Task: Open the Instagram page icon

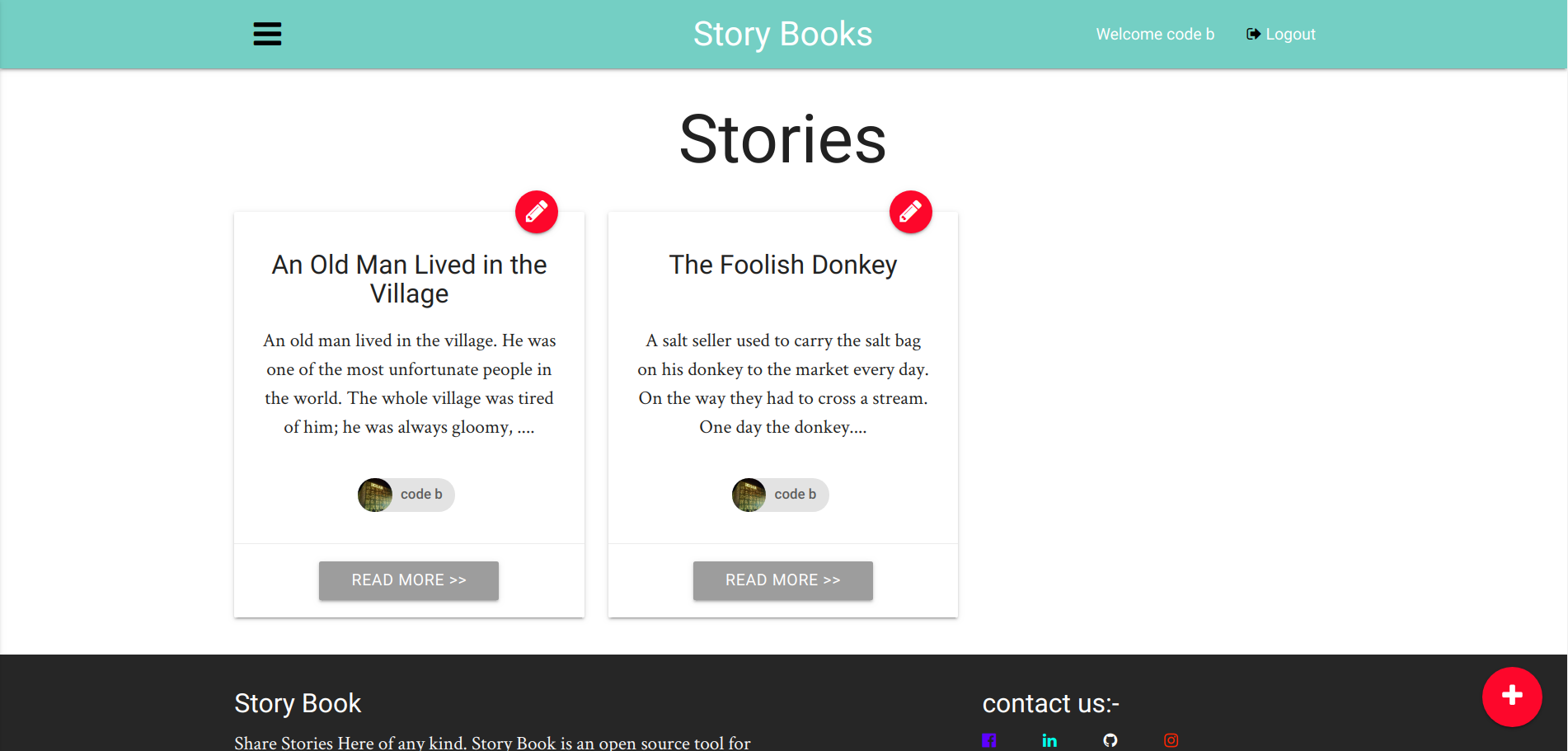Action: [x=1171, y=739]
